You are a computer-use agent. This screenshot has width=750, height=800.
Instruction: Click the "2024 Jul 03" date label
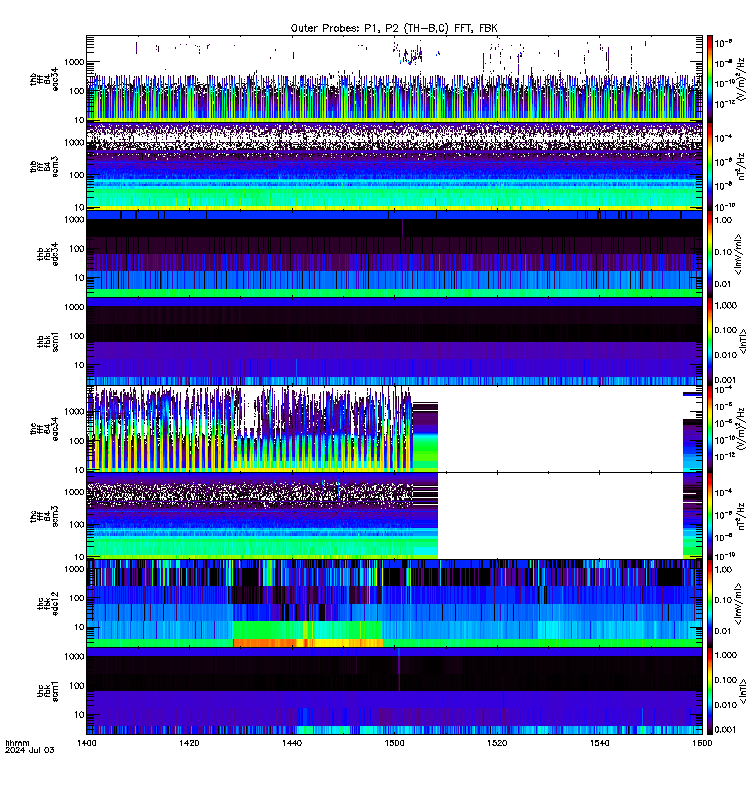[30, 750]
